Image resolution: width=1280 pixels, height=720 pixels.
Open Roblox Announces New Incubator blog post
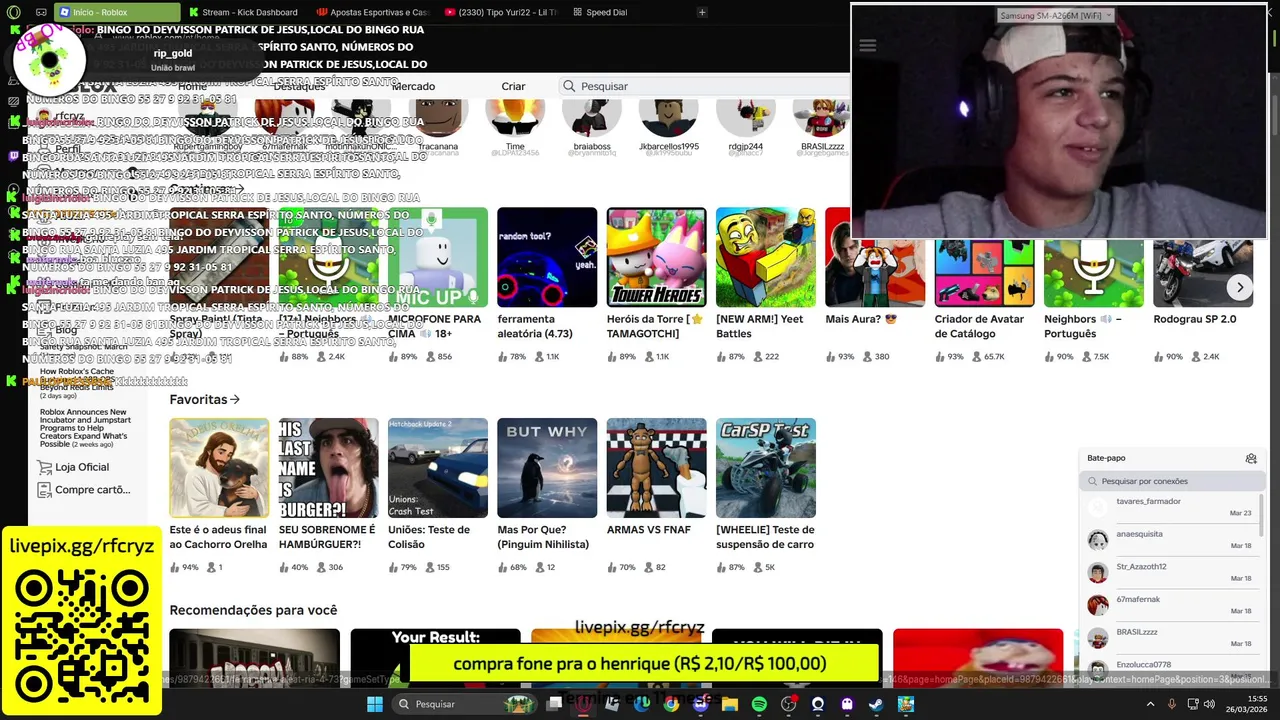pyautogui.click(x=85, y=428)
